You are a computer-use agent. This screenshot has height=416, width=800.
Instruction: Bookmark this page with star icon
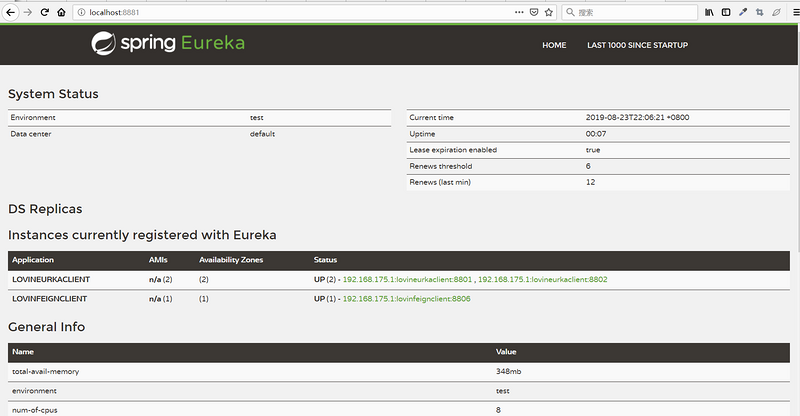(x=548, y=12)
